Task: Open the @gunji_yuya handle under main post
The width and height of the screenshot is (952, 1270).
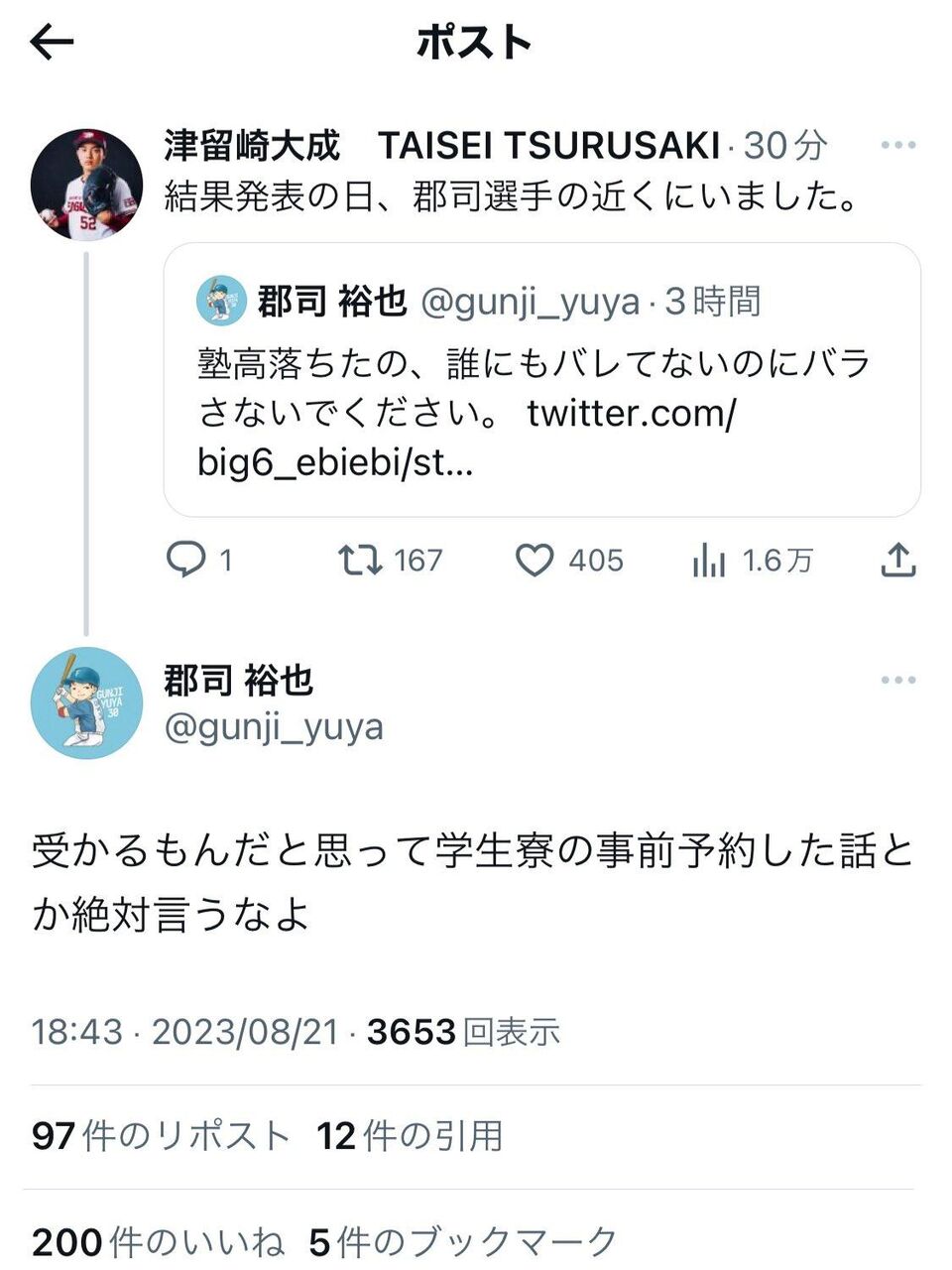Action: (274, 727)
